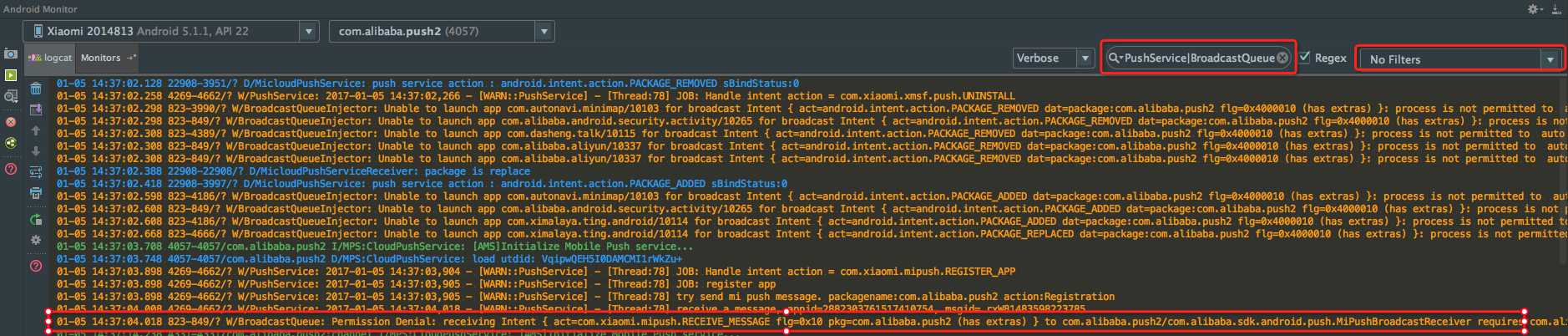Hide the Android Monitor panel icon

click(x=1556, y=9)
